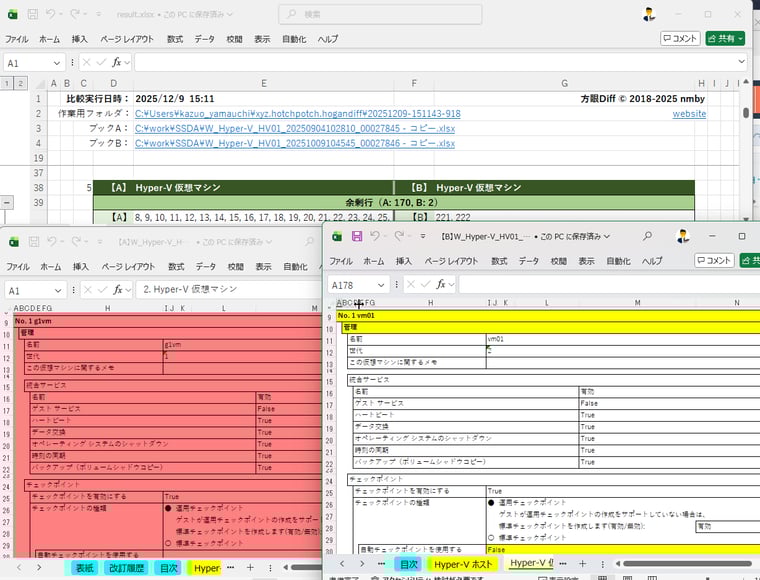Open Name Box dropdown in result.xlsx
The height and width of the screenshot is (580, 760).
click(57, 63)
